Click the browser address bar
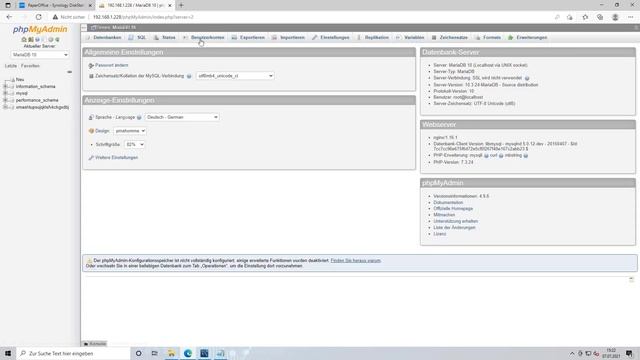 click(318, 17)
